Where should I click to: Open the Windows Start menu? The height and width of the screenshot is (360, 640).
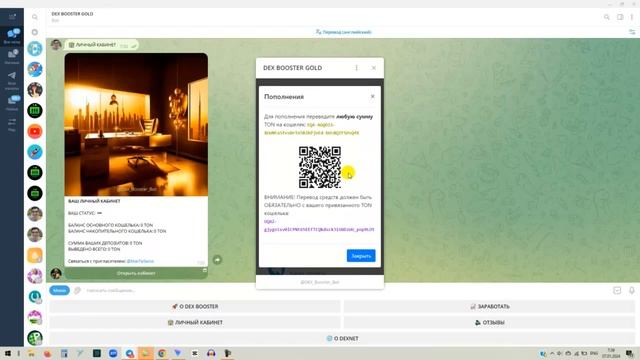pos(7,353)
